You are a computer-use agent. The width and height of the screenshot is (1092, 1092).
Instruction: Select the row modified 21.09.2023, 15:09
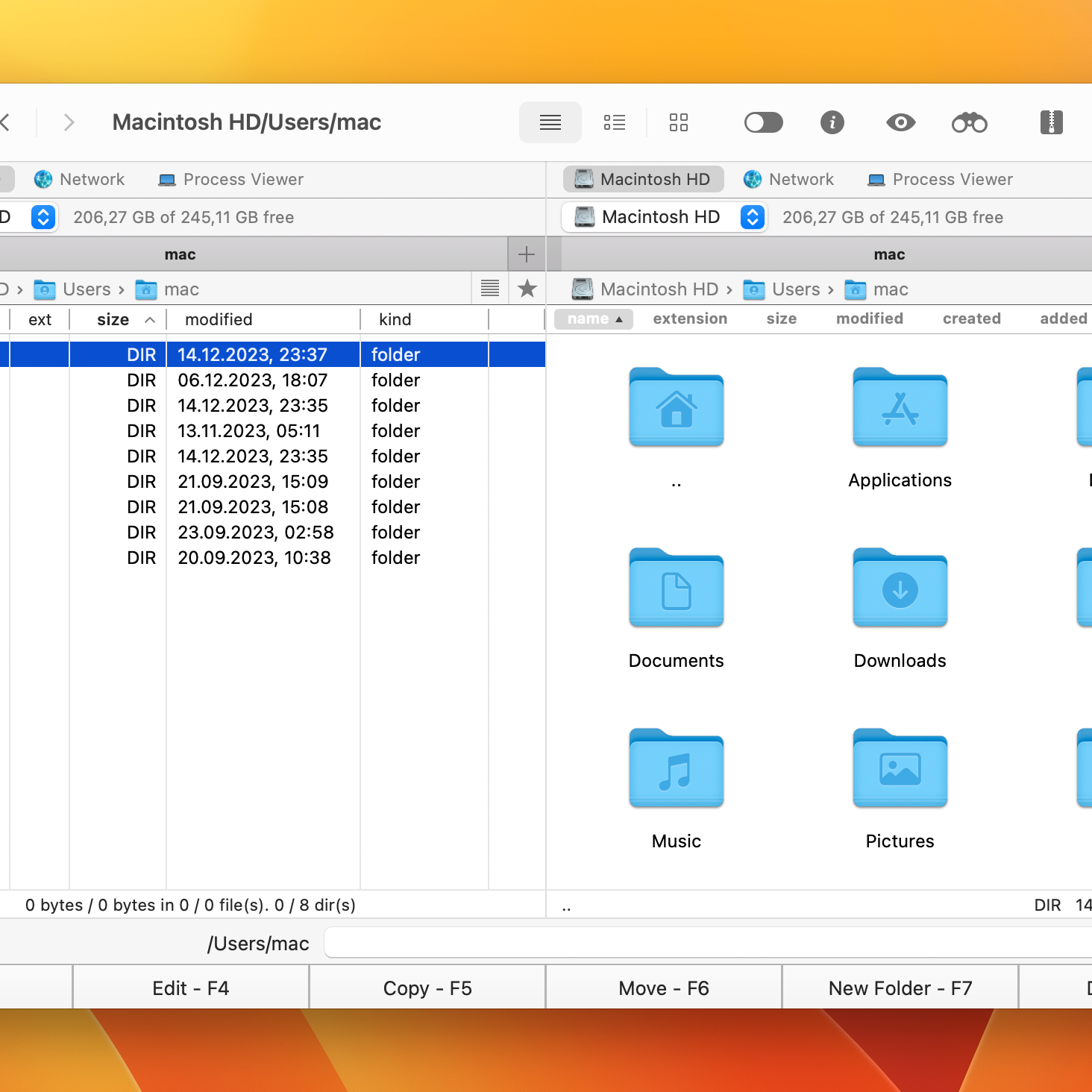point(273,482)
